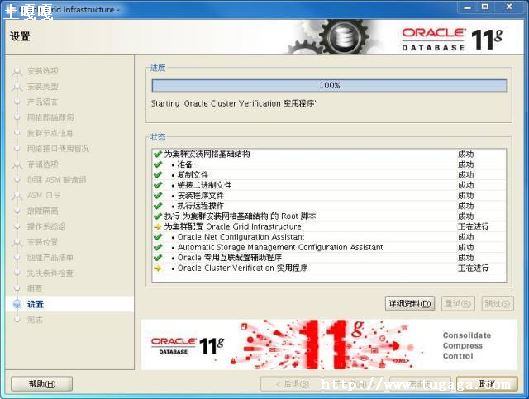This screenshot has height=399, width=529.
Task: Click the 'Starting Oracle Cluster Verification' progress message
Action: point(233,104)
